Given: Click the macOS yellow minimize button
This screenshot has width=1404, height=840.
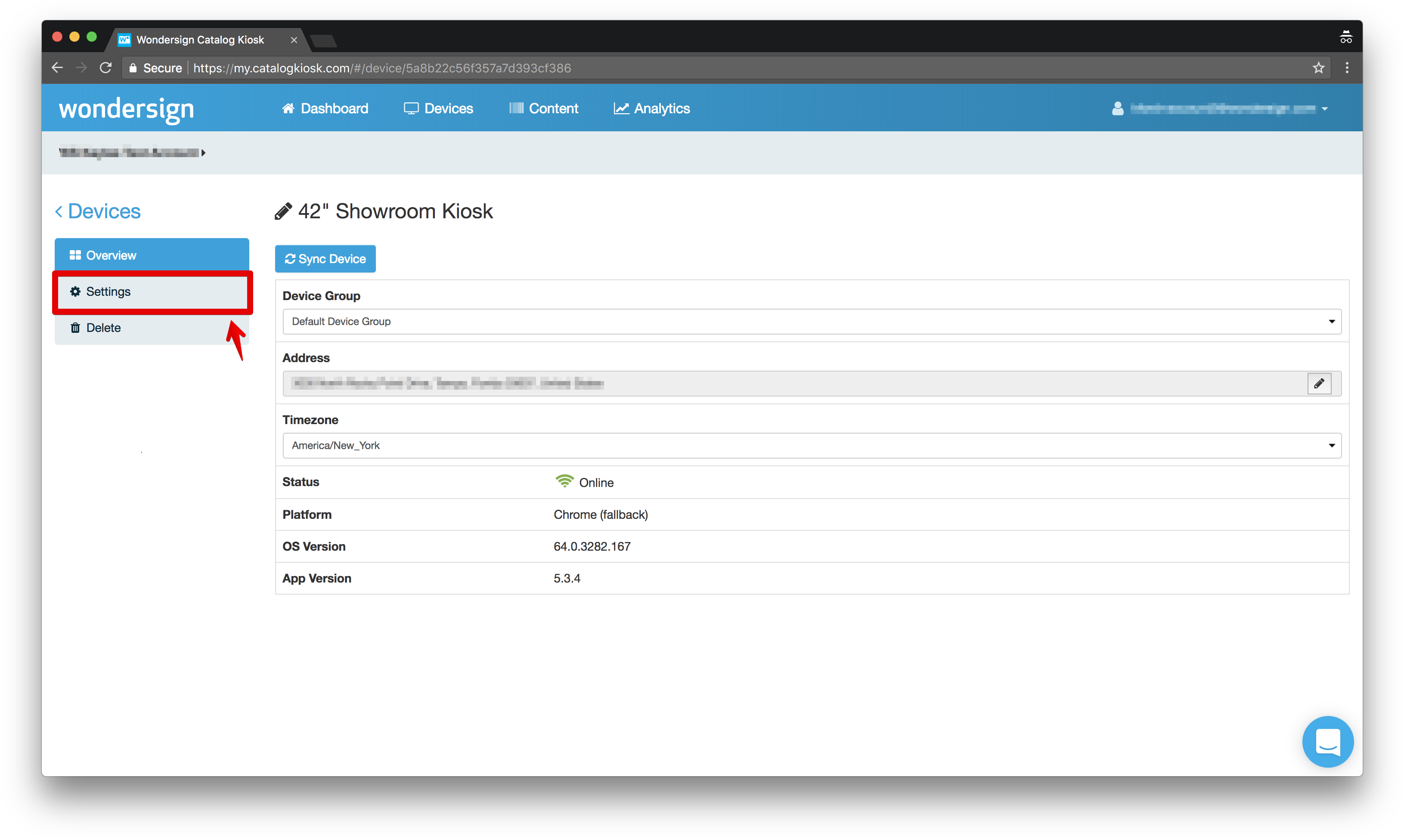Looking at the screenshot, I should [x=74, y=37].
